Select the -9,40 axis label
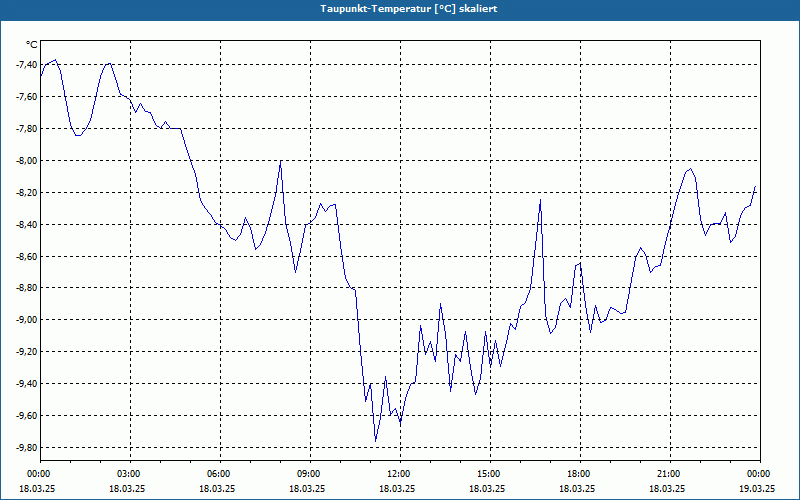The image size is (800, 500). pyautogui.click(x=27, y=384)
